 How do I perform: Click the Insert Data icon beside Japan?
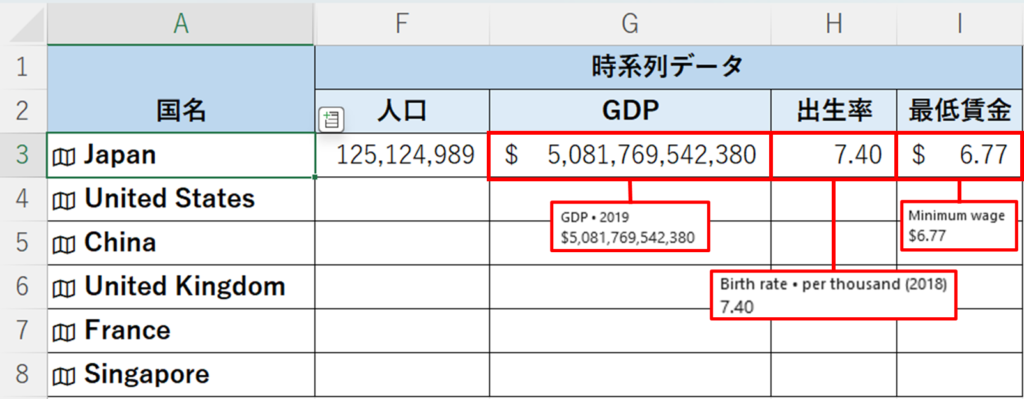pos(331,120)
